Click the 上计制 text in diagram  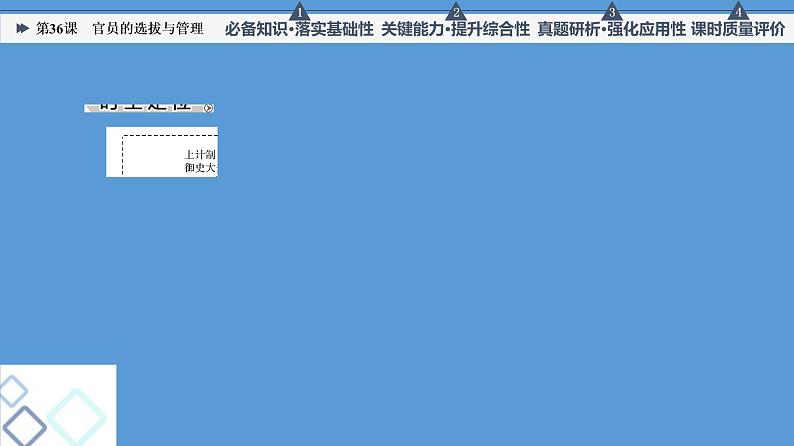click(x=200, y=154)
